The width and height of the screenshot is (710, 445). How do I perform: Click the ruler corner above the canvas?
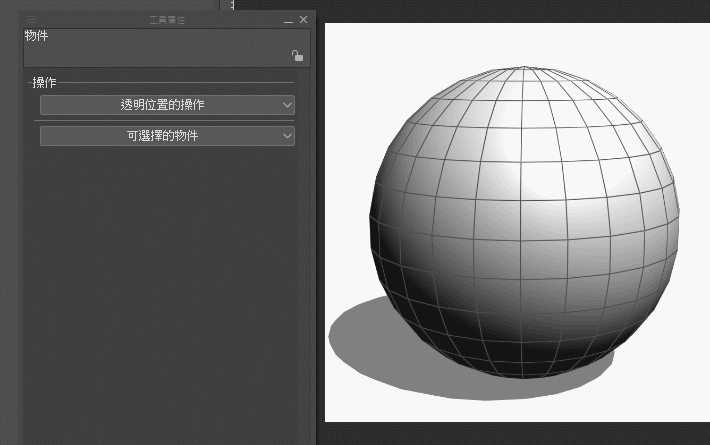point(227,5)
